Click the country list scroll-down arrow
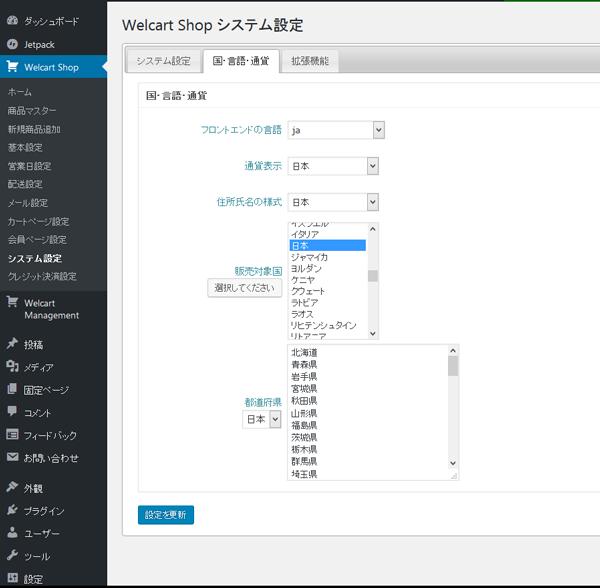600x588 pixels. tap(373, 334)
